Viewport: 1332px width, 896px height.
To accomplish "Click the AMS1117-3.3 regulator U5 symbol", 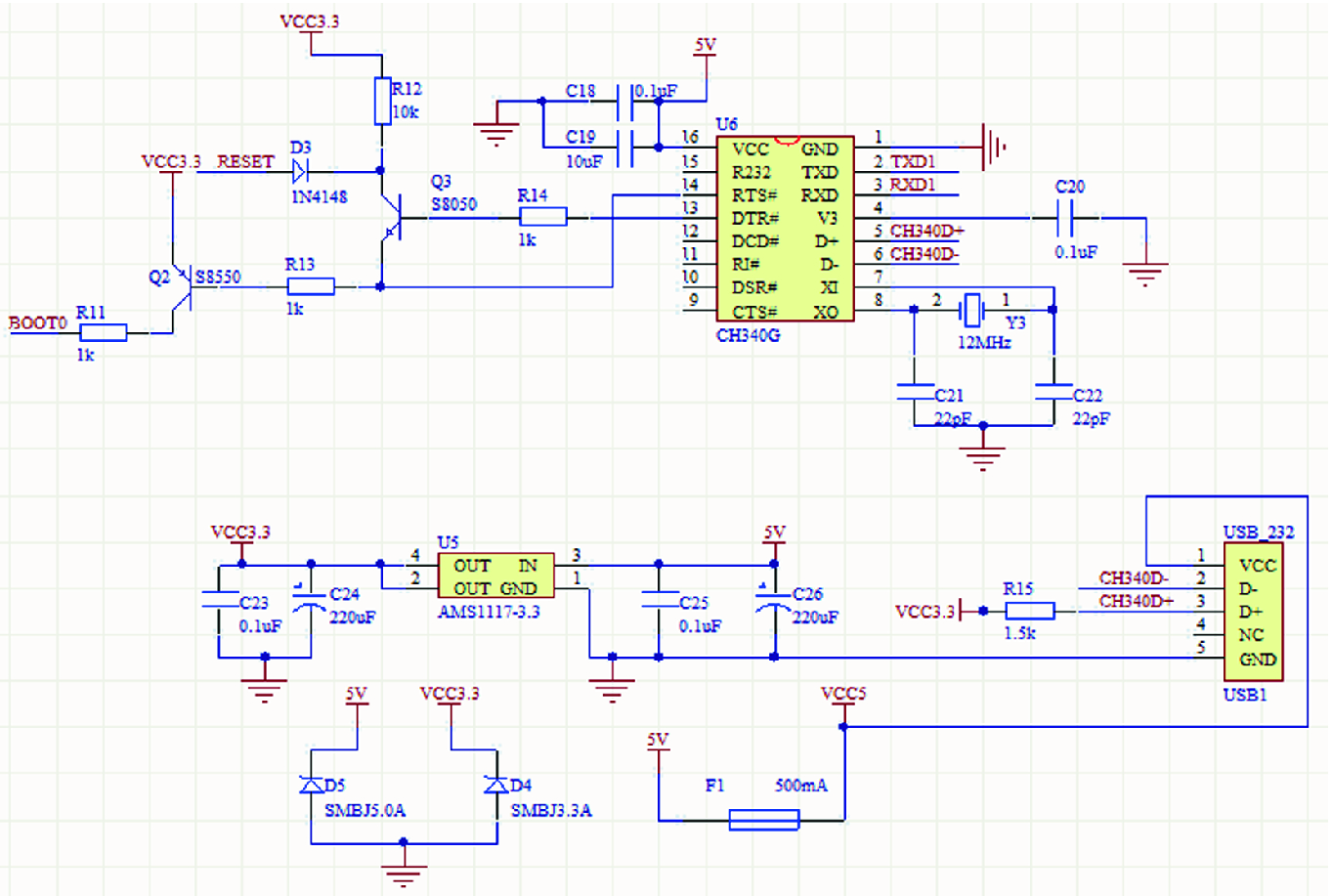I will (x=494, y=577).
